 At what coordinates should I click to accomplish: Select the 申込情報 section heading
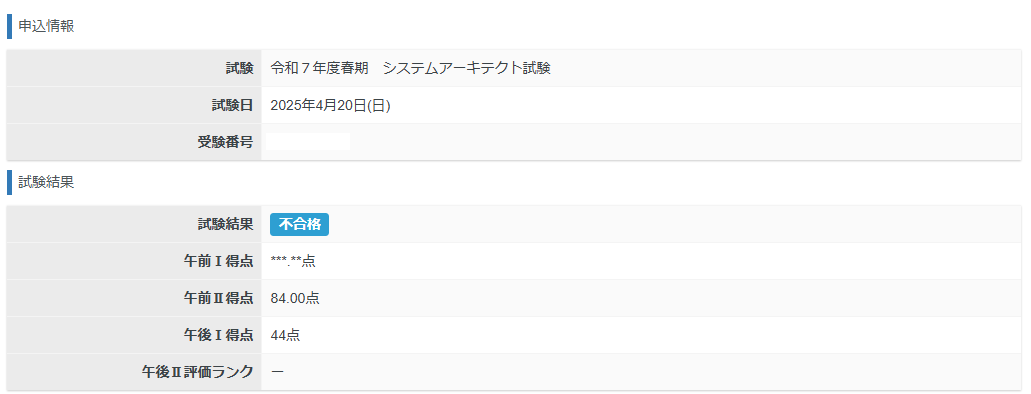tap(46, 26)
